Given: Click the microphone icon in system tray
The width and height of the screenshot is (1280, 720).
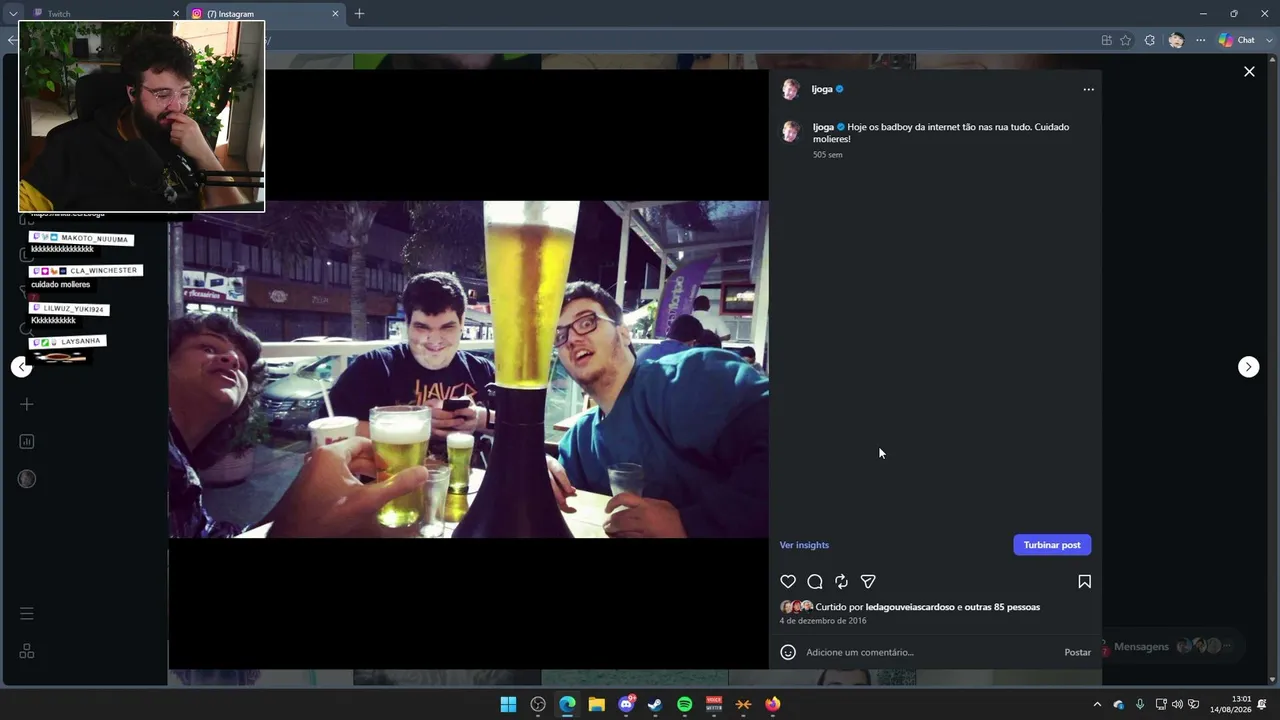Looking at the screenshot, I should 1139,704.
